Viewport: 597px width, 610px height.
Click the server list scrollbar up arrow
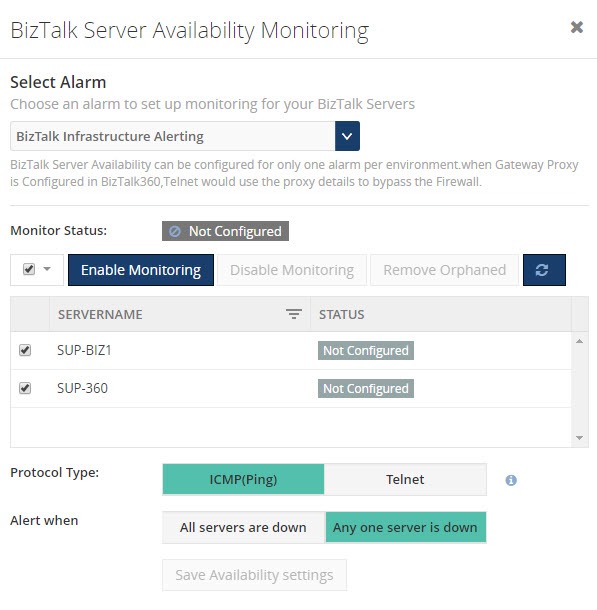(579, 341)
